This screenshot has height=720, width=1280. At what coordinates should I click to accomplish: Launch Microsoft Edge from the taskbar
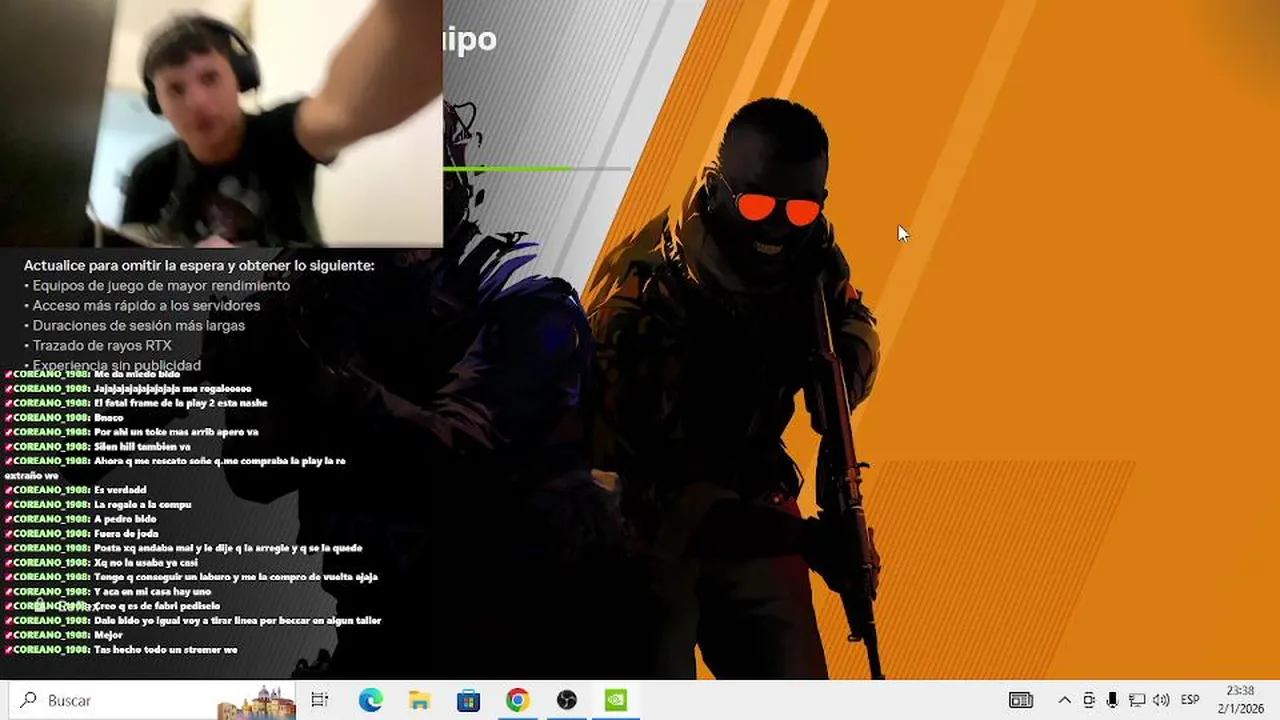point(370,700)
